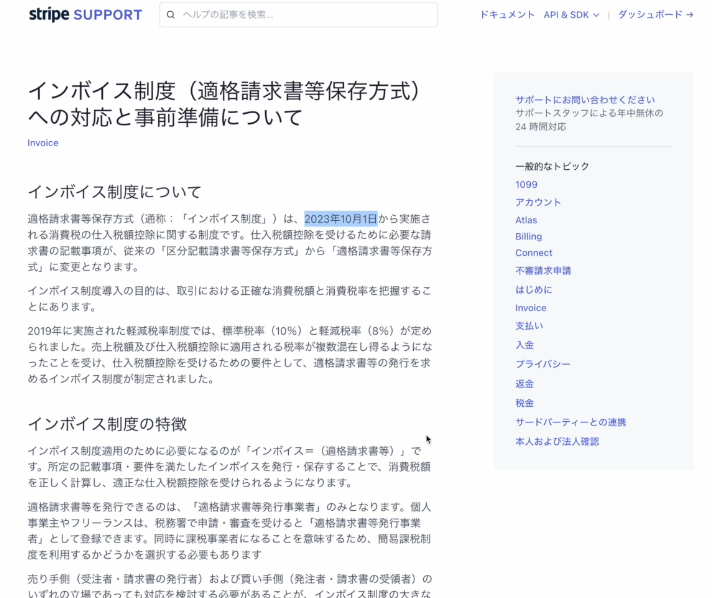Open the Billing topic
This screenshot has height=598, width=712.
point(528,237)
